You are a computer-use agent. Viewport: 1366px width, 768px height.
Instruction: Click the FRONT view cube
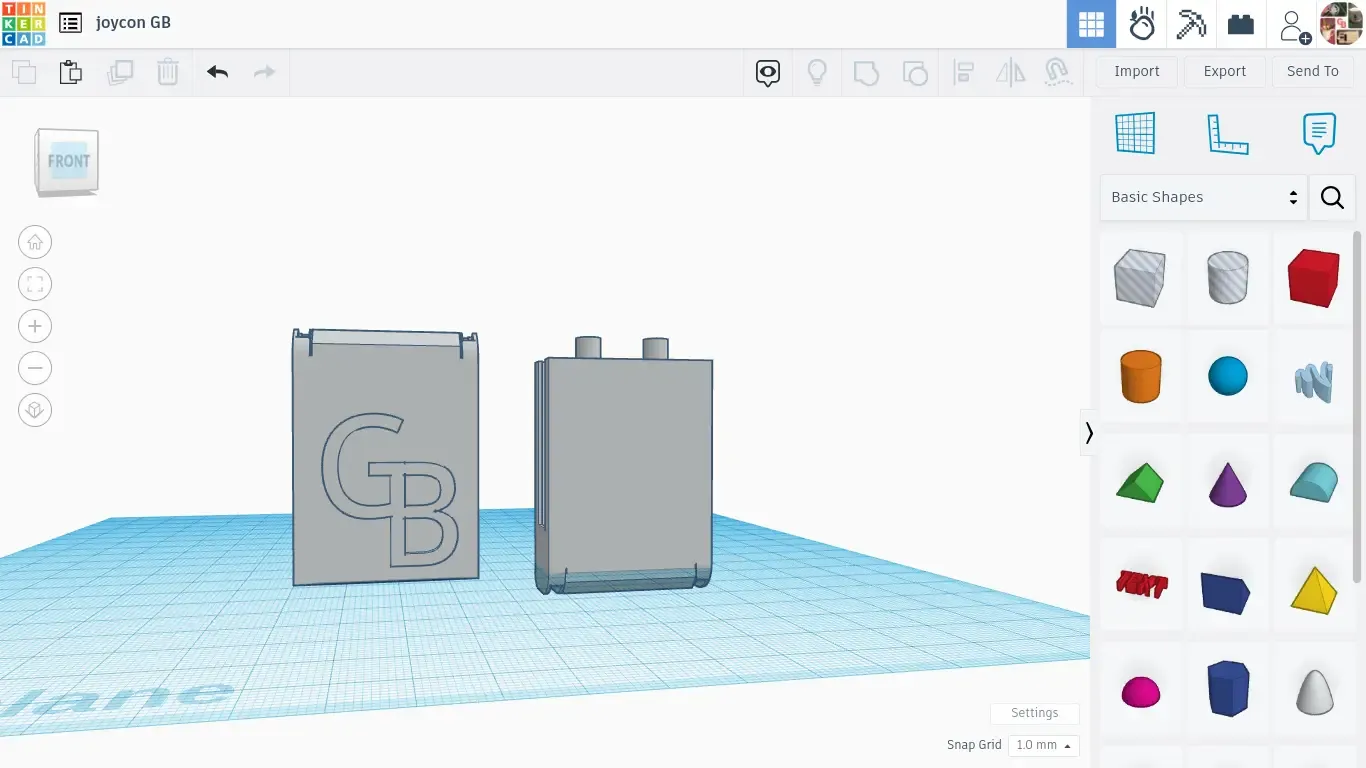(68, 161)
